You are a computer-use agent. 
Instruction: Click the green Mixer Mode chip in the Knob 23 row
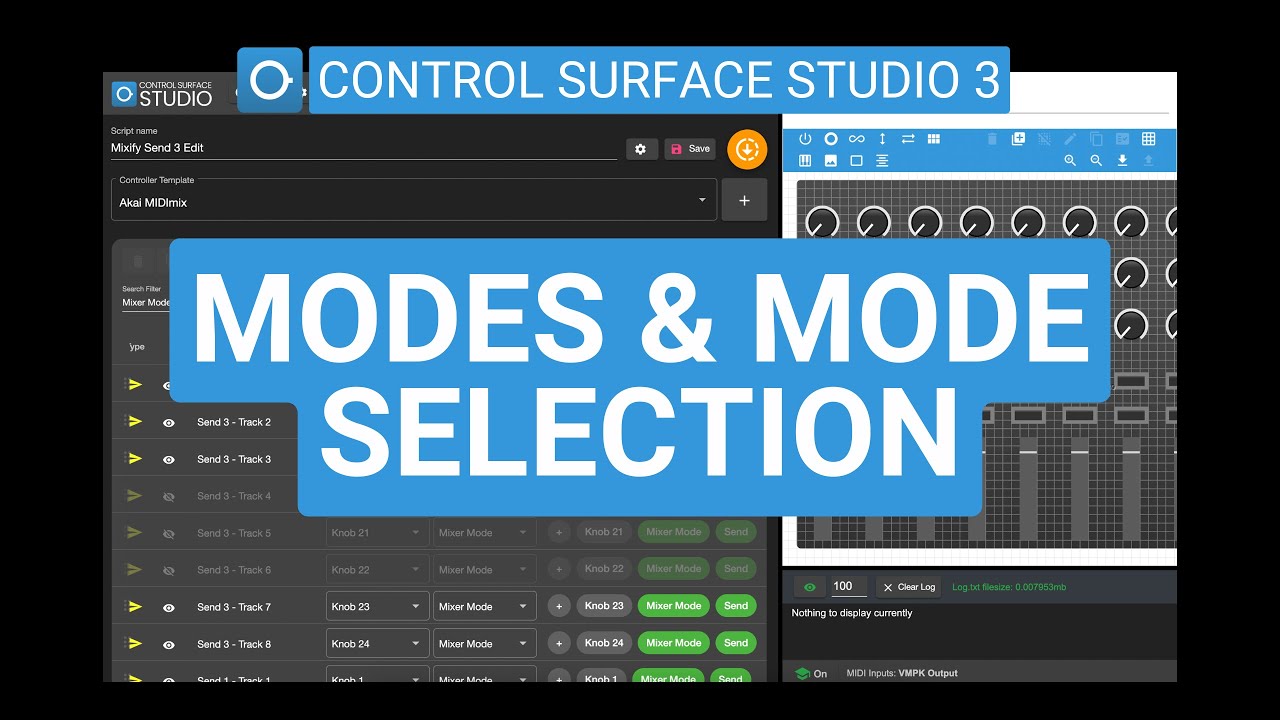pyautogui.click(x=673, y=606)
